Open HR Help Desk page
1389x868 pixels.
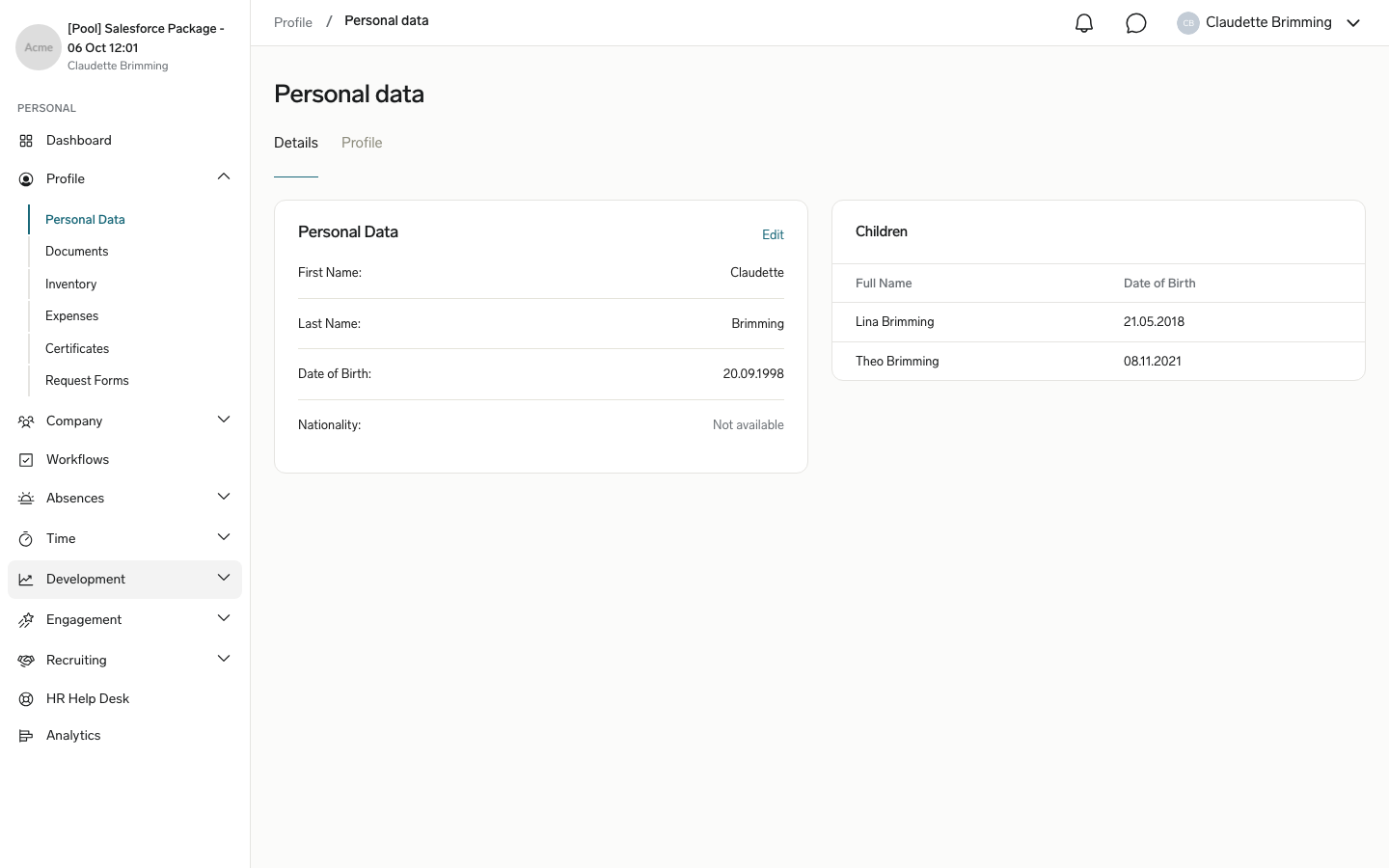[88, 699]
